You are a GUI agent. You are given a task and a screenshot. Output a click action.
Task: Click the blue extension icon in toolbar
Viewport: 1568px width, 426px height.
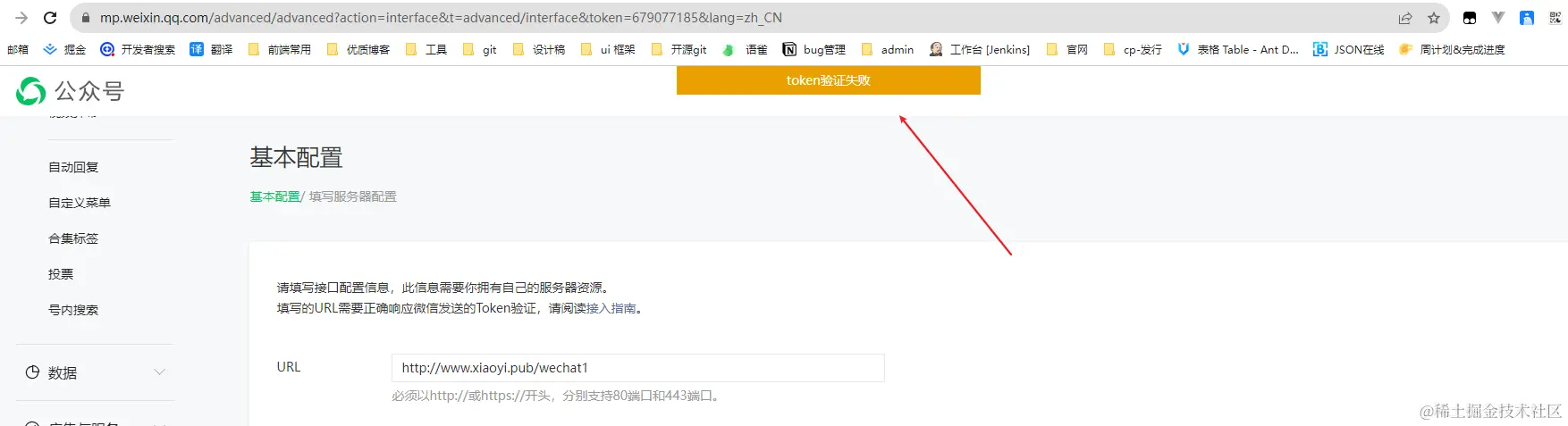click(x=1527, y=18)
